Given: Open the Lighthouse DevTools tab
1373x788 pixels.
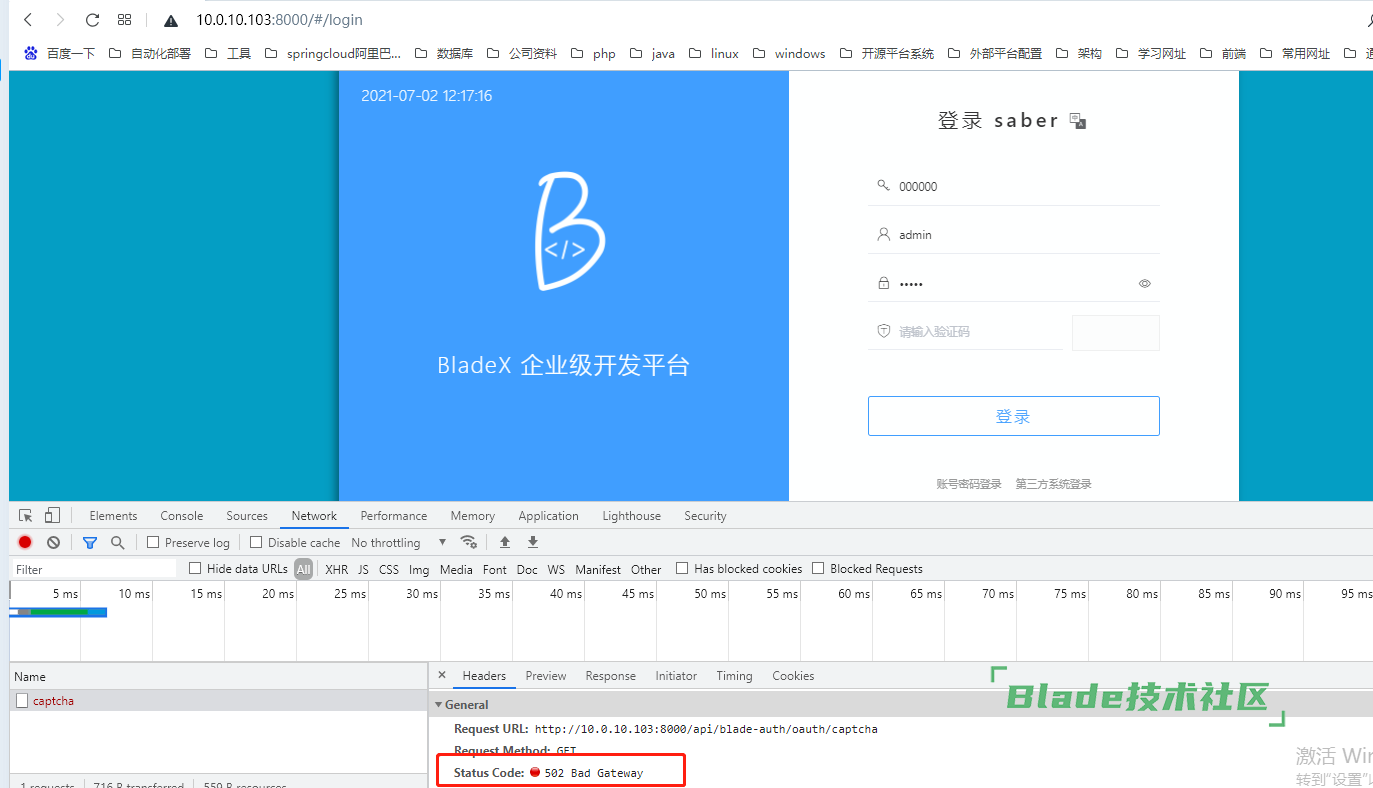Looking at the screenshot, I should (x=632, y=516).
